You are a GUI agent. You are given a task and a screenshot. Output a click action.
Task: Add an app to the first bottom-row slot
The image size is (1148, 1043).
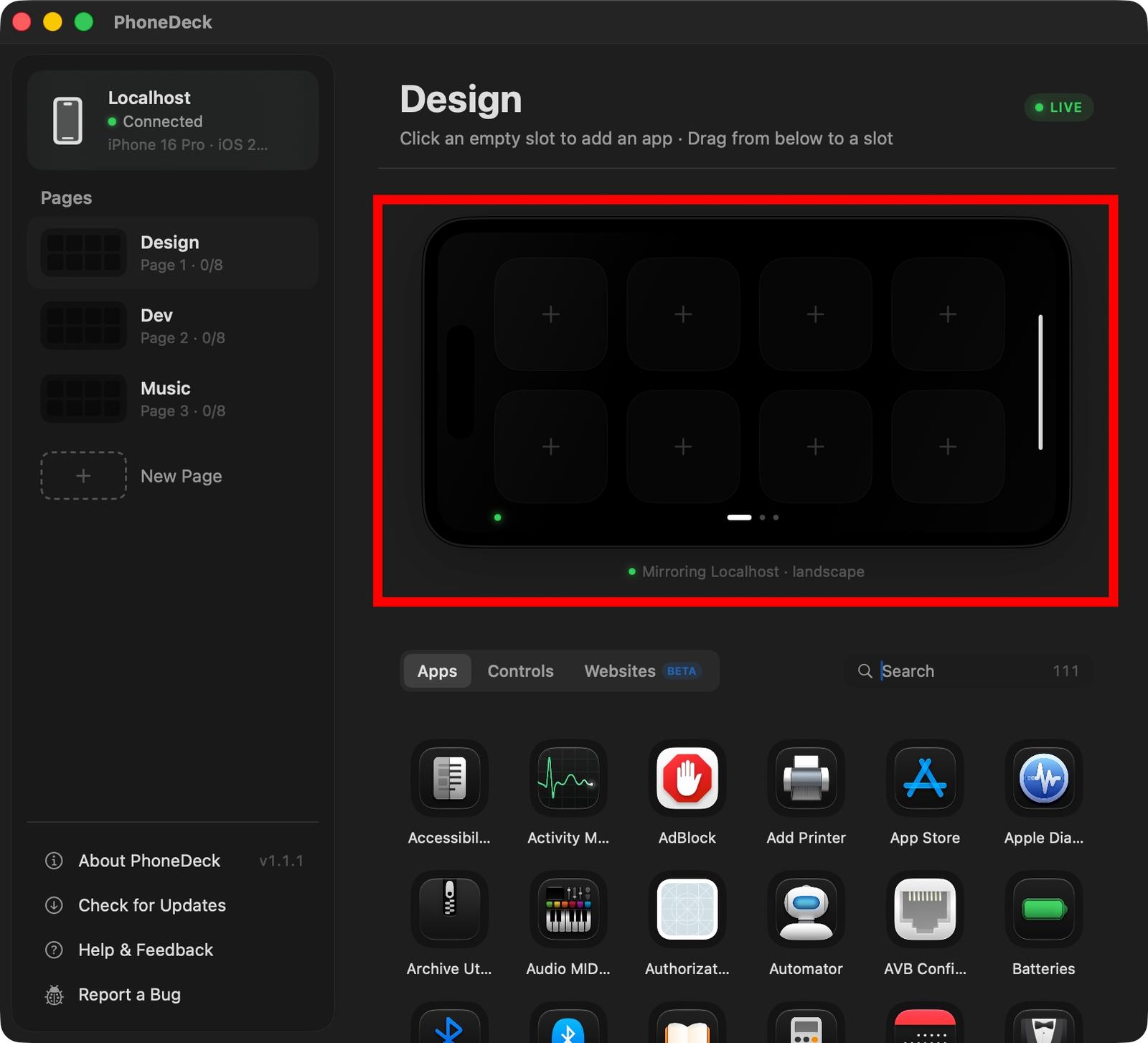click(551, 446)
